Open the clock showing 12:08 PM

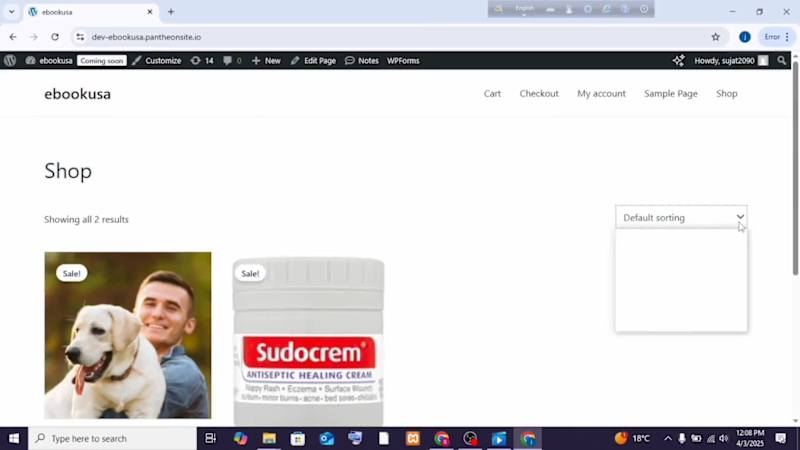coord(750,438)
